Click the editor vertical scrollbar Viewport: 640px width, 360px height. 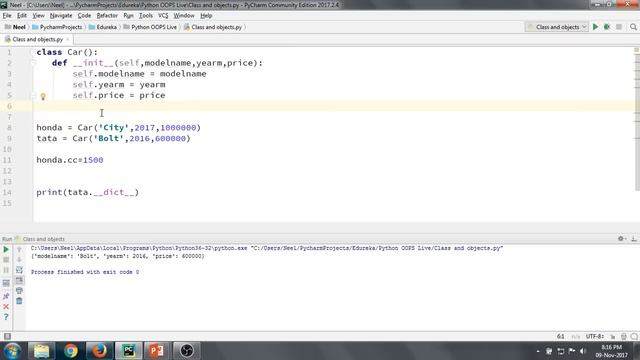tap(637, 122)
